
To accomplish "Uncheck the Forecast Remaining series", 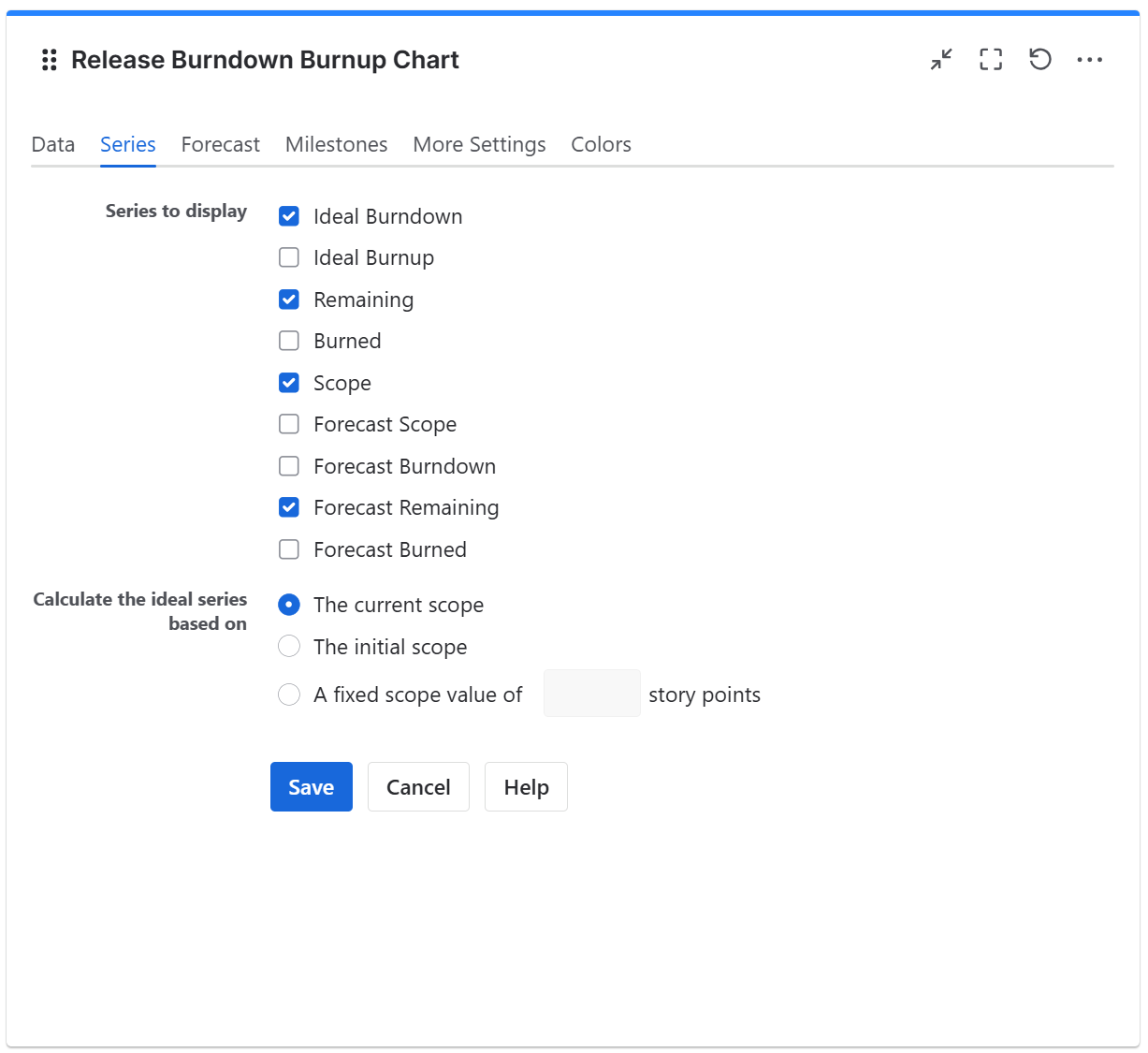I will click(x=289, y=507).
